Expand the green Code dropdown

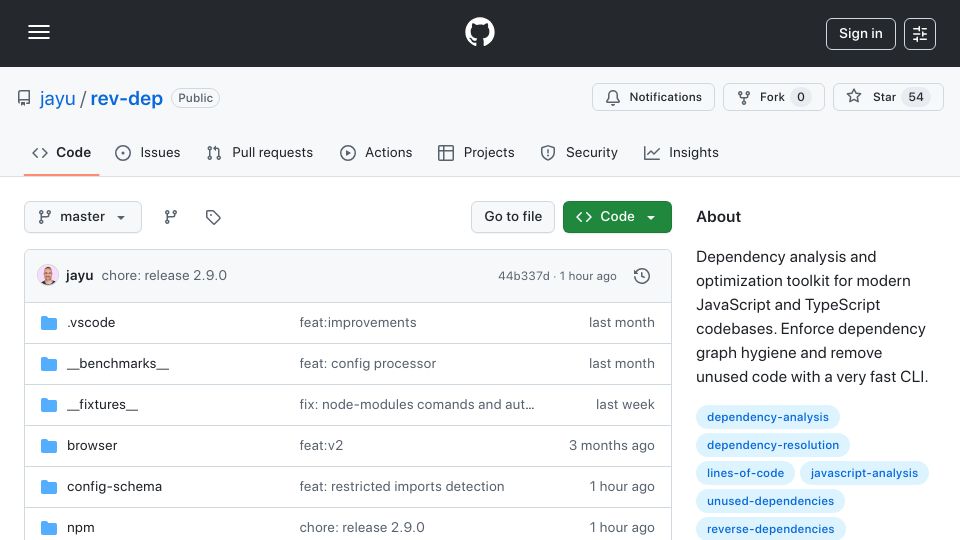(617, 217)
